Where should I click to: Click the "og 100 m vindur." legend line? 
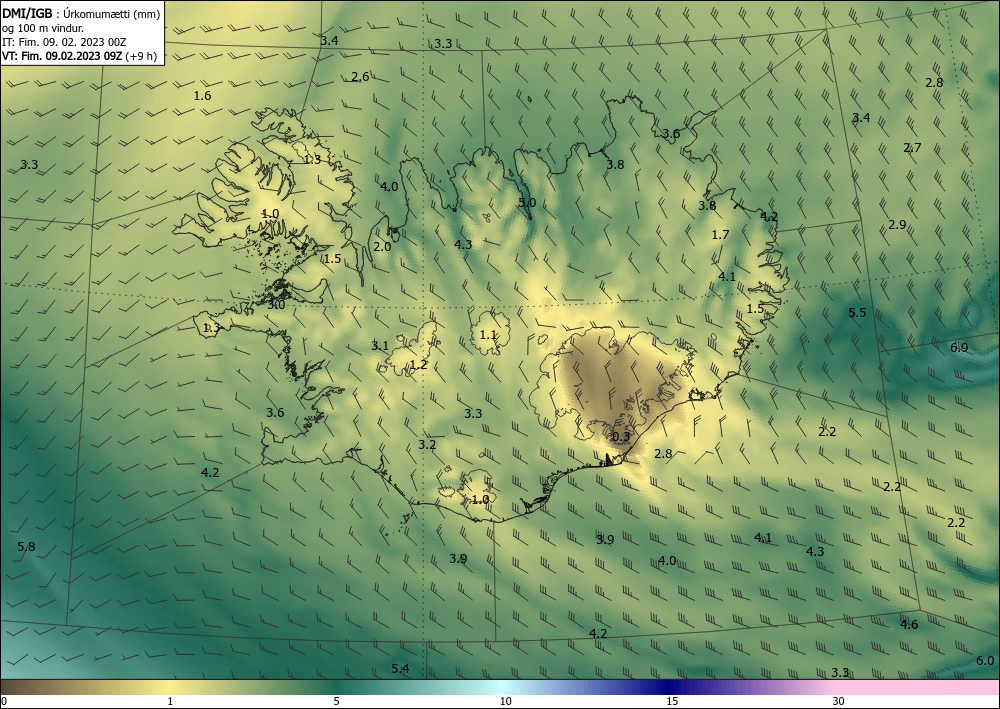pos(43,27)
